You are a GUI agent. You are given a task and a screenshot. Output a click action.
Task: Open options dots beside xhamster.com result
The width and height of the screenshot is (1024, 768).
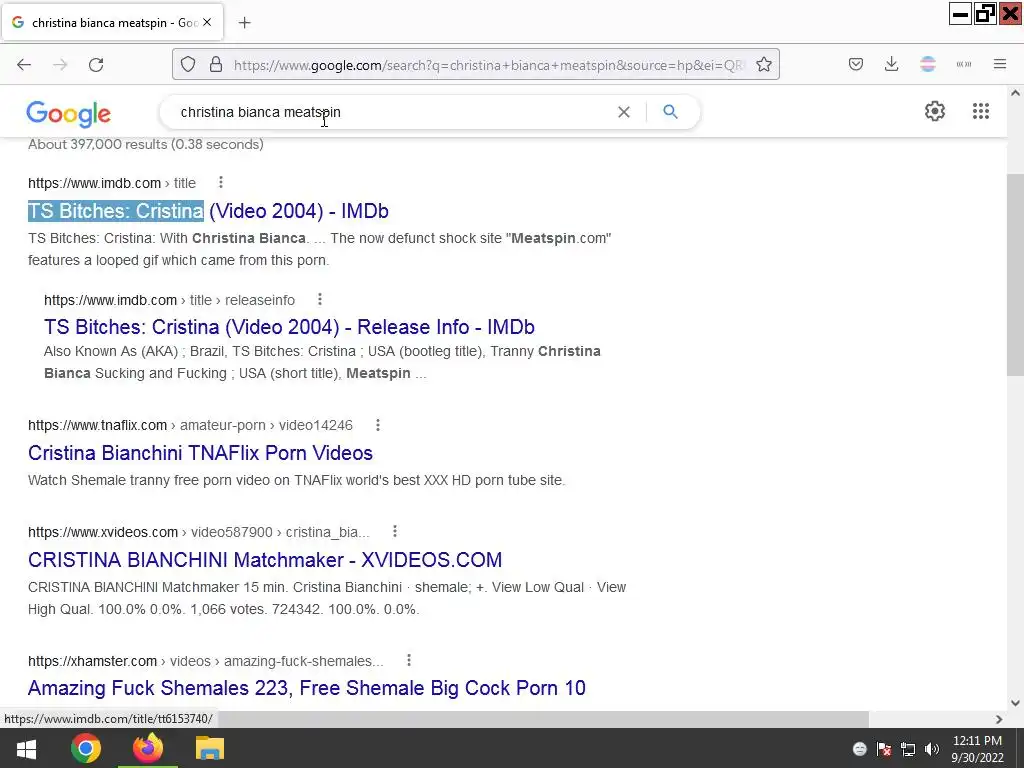click(x=409, y=660)
